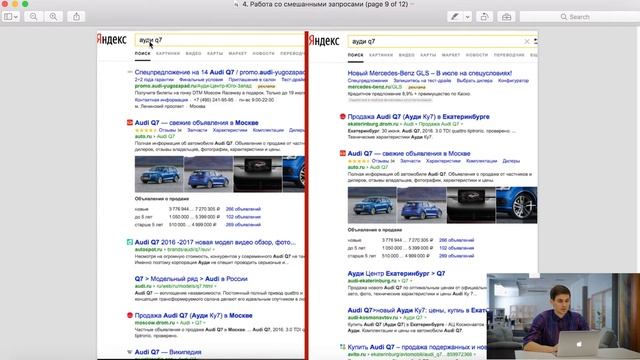This screenshot has width=640, height=360.
Task: Focus the Preview Search field
Action: (580, 17)
